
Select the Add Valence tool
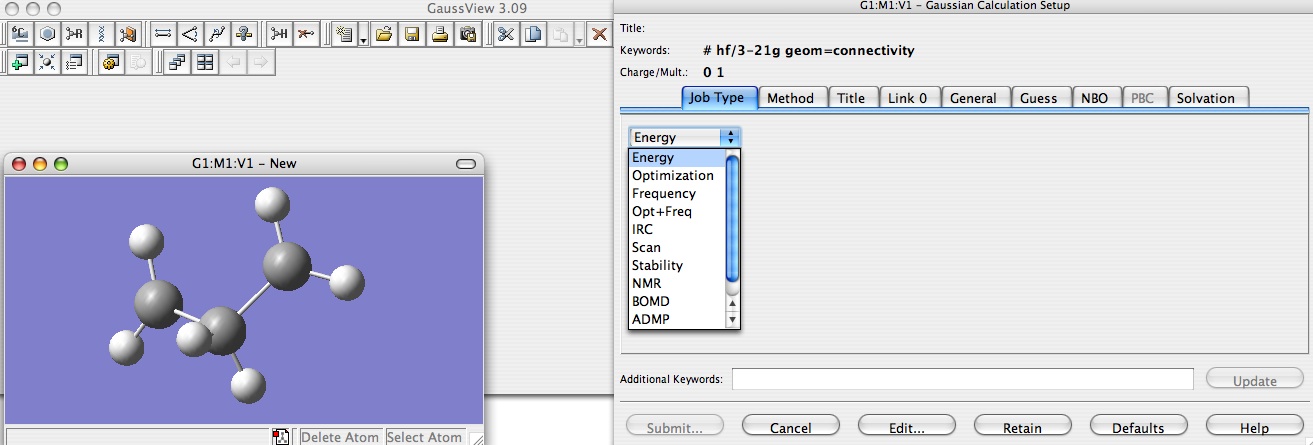[278, 34]
